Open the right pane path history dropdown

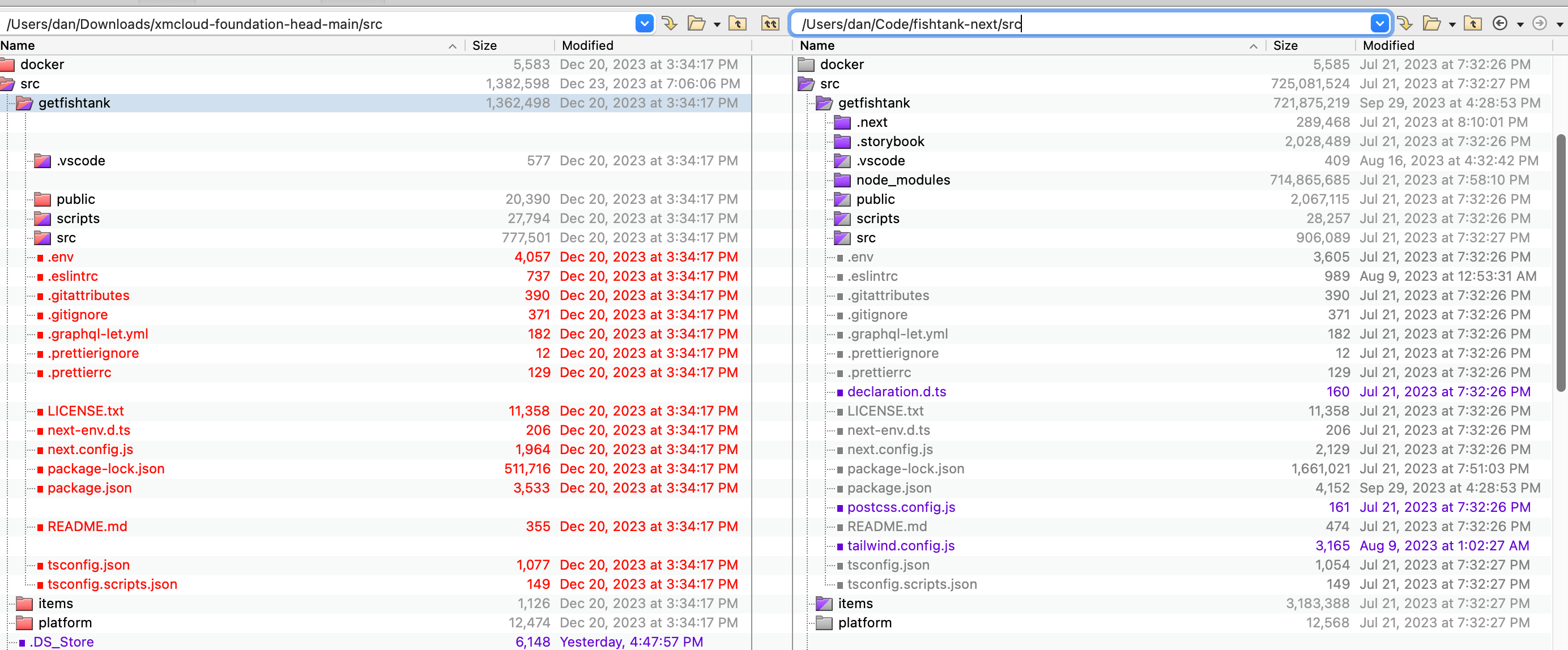click(1379, 24)
